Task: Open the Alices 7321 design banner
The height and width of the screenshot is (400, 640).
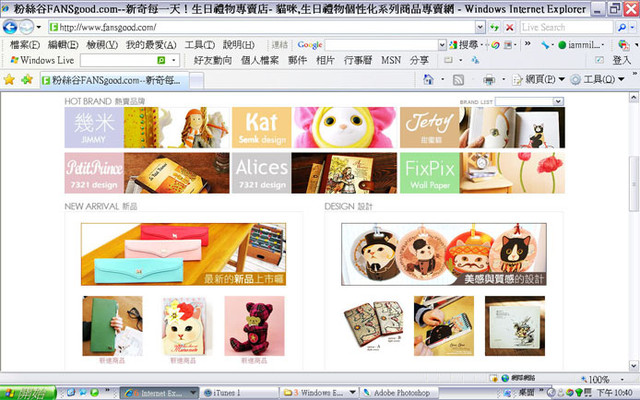Action: pos(314,173)
